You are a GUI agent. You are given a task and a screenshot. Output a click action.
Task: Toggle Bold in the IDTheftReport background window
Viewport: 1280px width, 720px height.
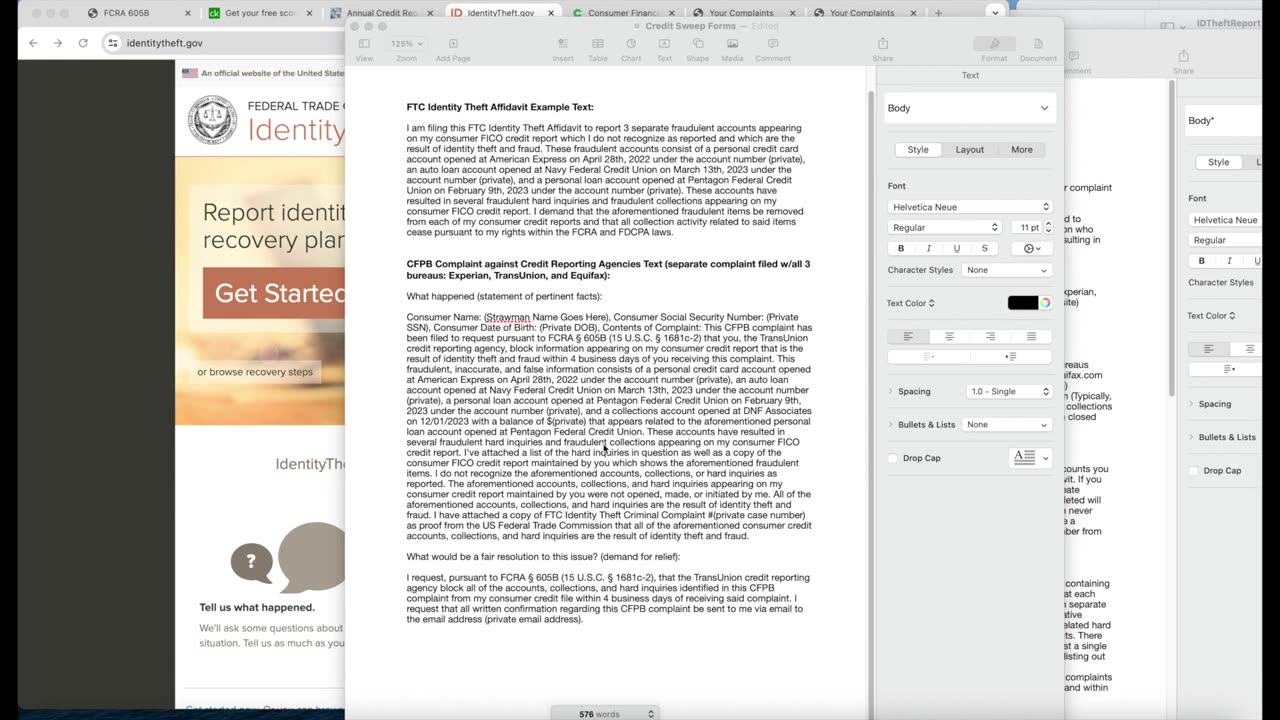(1201, 261)
